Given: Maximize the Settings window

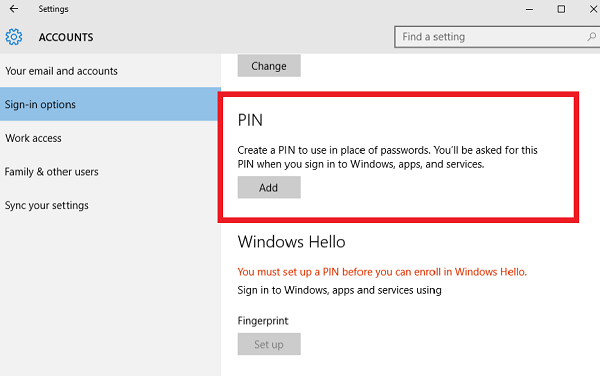Looking at the screenshot, I should 561,9.
